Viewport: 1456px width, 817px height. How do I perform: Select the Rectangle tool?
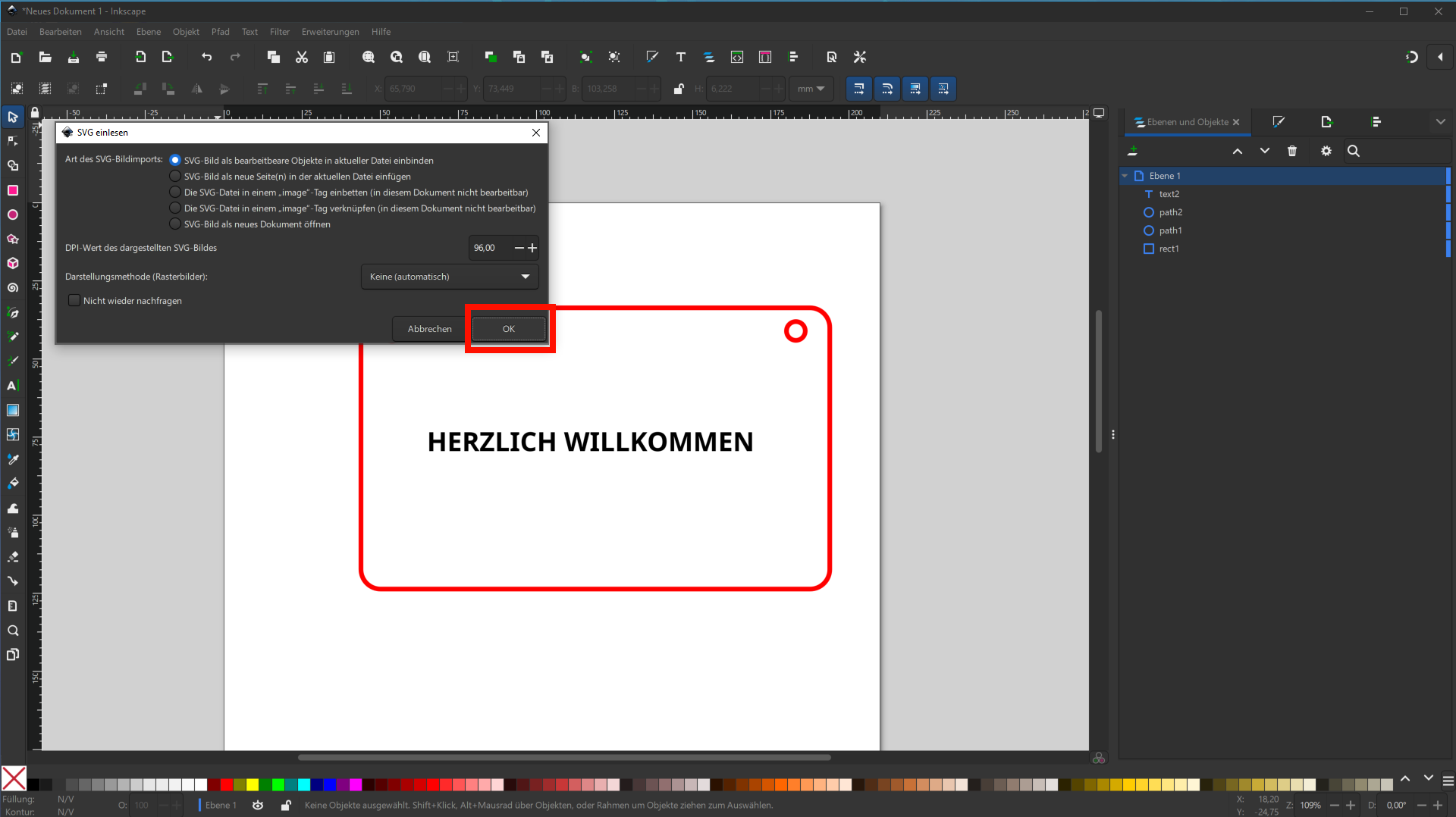(13, 190)
